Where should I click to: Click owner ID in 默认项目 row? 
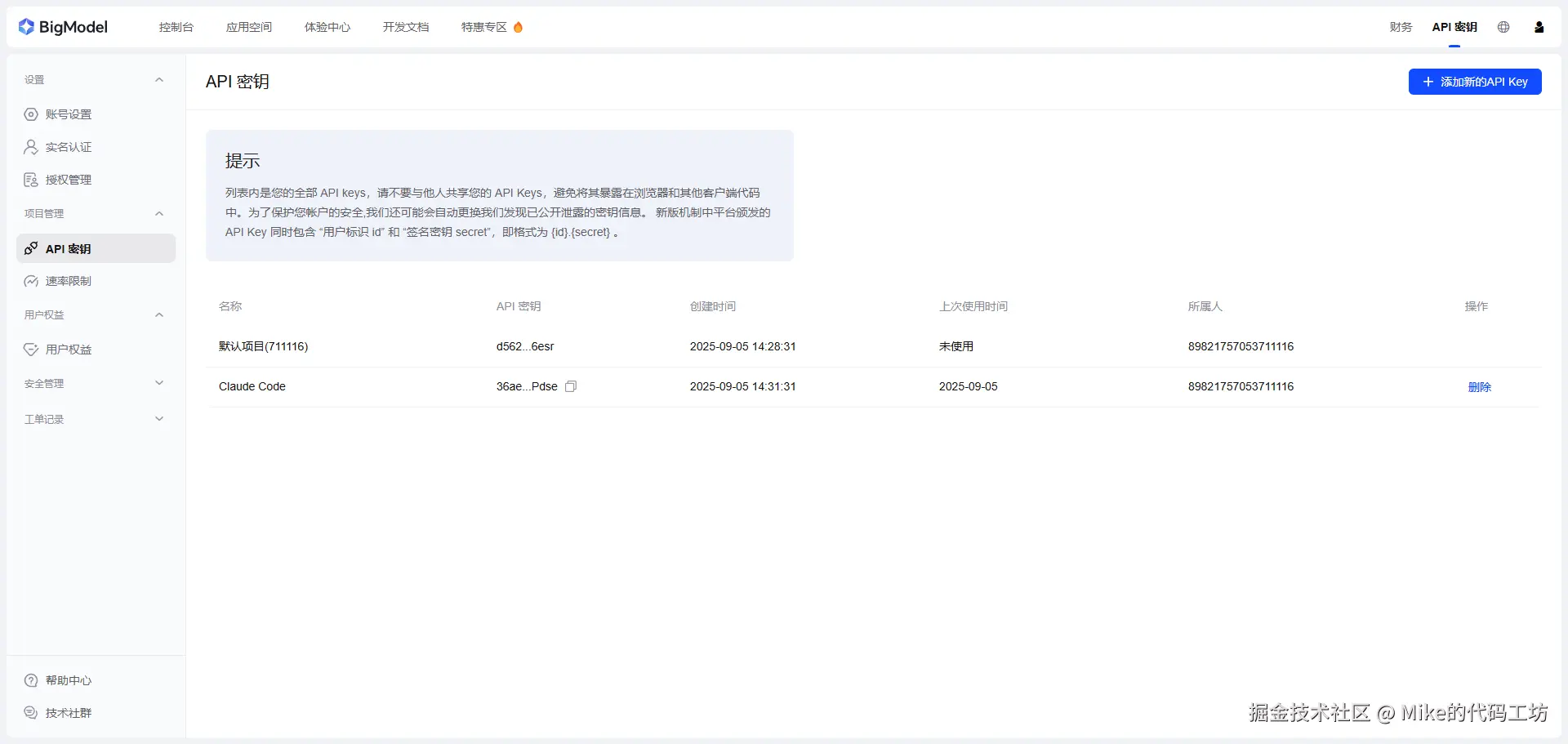click(1241, 346)
